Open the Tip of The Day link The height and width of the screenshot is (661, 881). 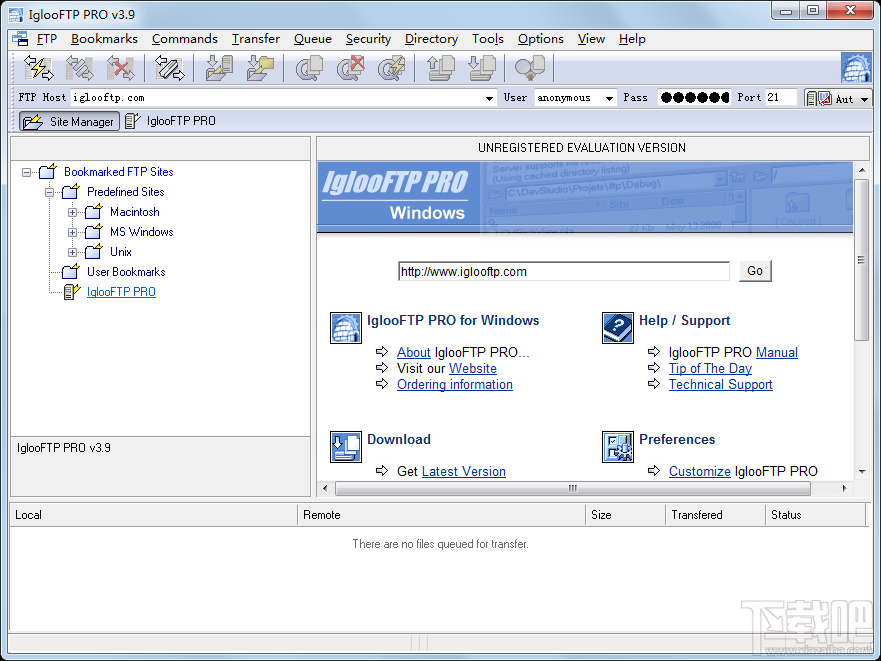point(710,368)
